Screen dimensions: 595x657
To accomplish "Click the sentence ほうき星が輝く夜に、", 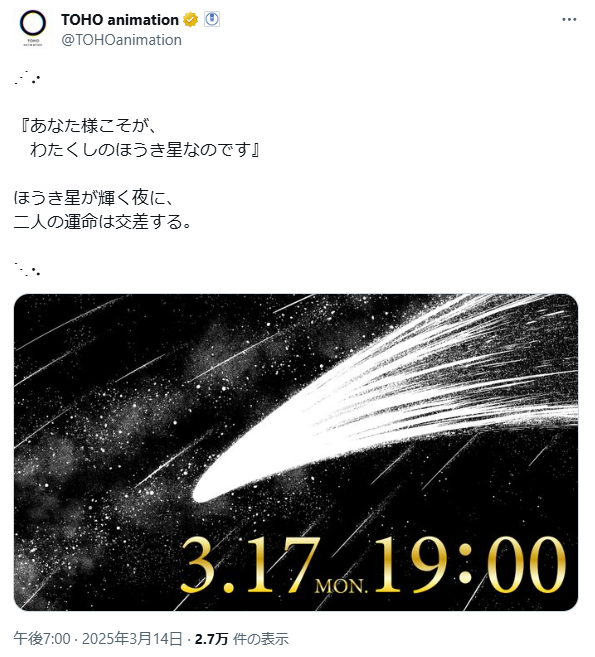I will [93, 197].
